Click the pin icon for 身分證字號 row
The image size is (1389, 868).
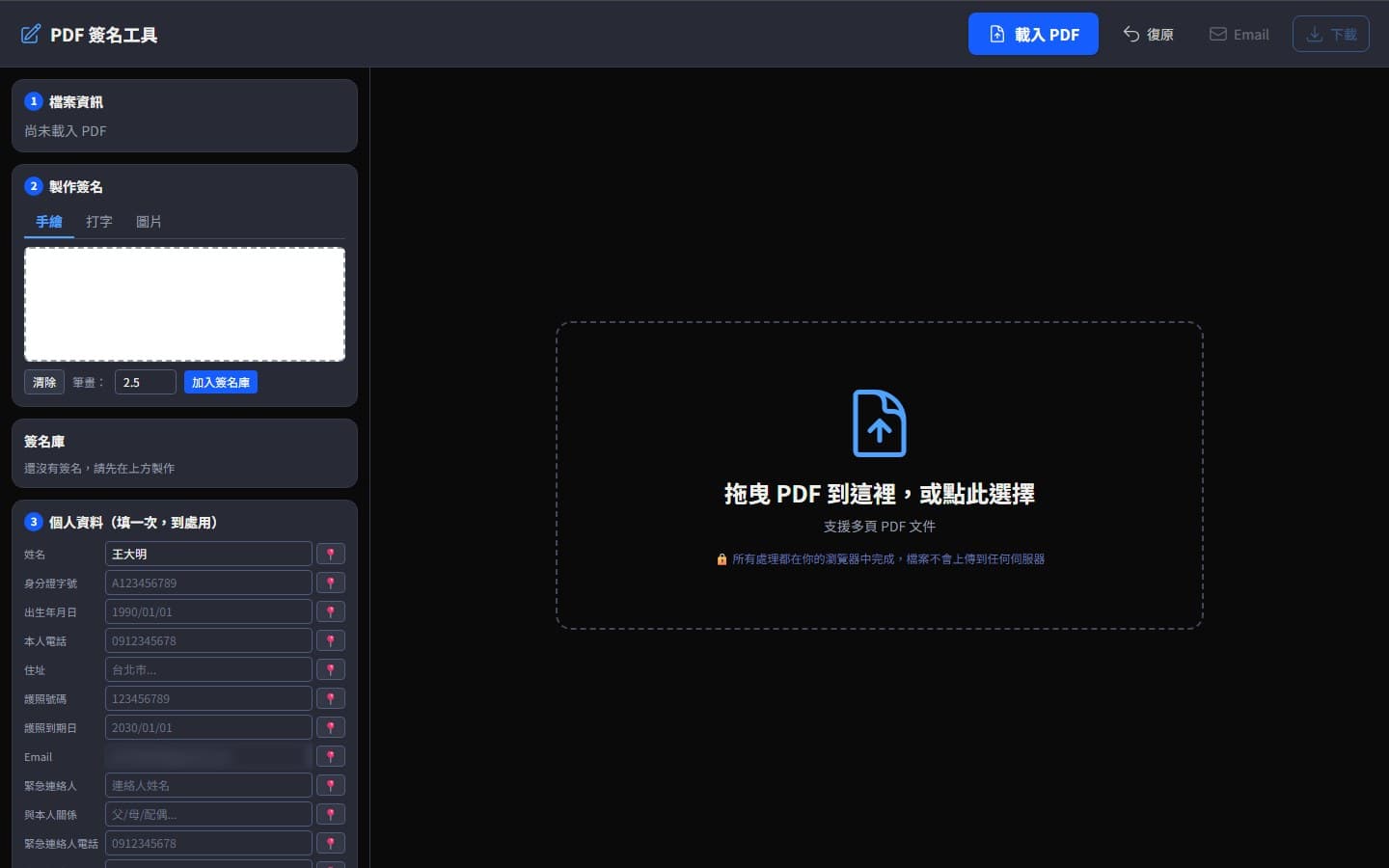(x=331, y=583)
